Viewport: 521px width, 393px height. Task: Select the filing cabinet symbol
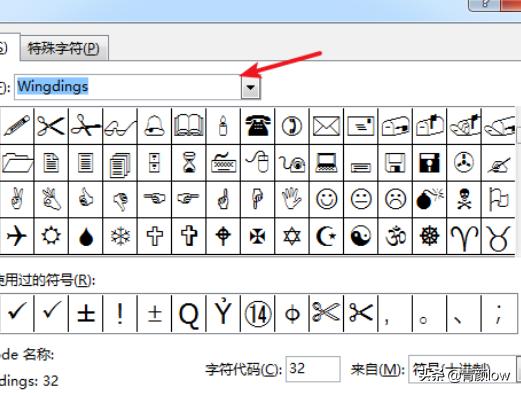[154, 162]
